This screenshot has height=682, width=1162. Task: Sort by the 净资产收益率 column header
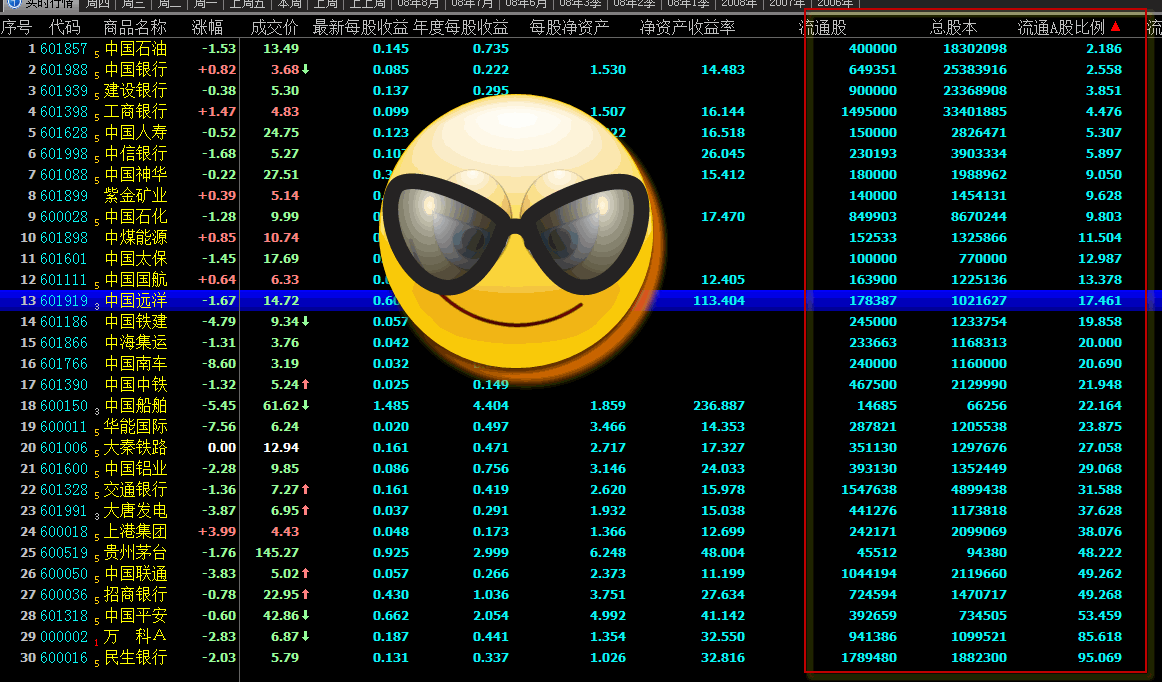tap(688, 27)
